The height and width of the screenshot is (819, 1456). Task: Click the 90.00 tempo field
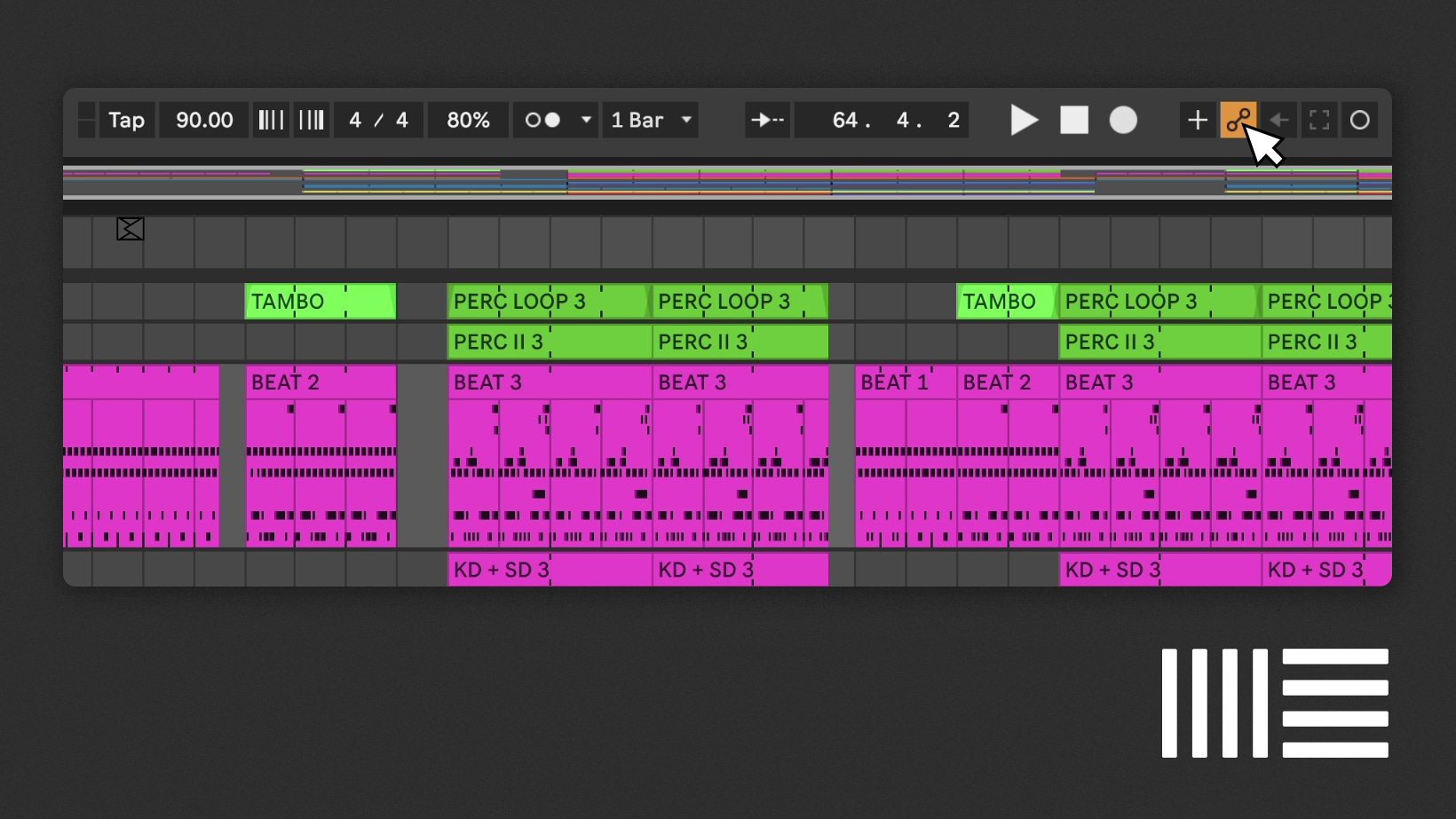coord(204,120)
